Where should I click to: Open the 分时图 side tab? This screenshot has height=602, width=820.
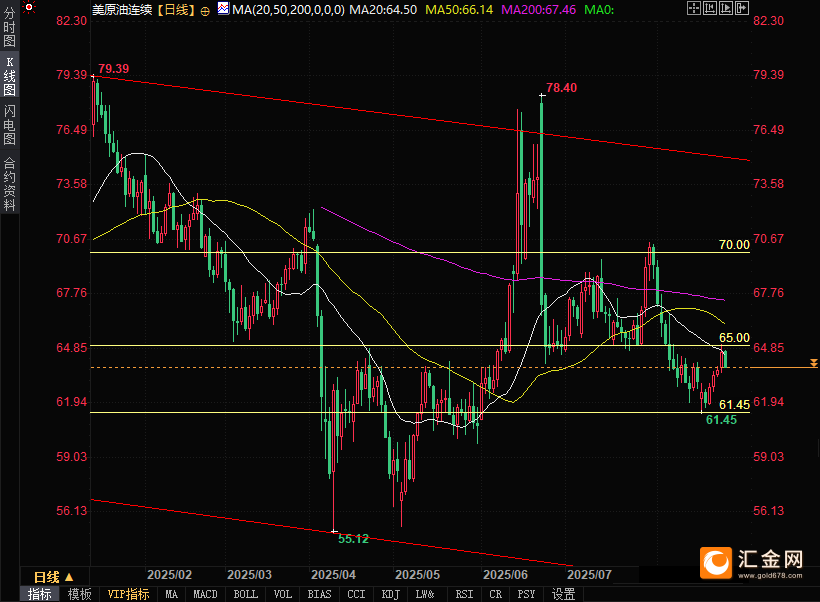click(x=9, y=27)
